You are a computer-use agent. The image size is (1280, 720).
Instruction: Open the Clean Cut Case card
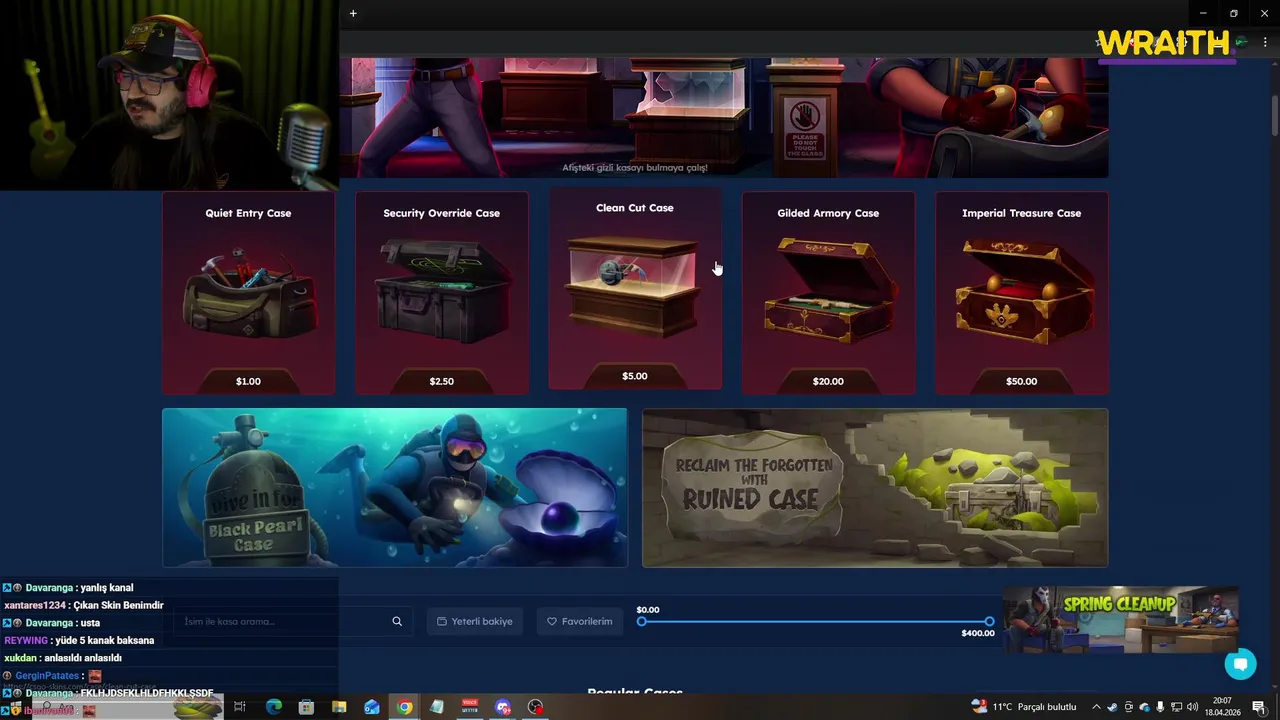(x=635, y=288)
